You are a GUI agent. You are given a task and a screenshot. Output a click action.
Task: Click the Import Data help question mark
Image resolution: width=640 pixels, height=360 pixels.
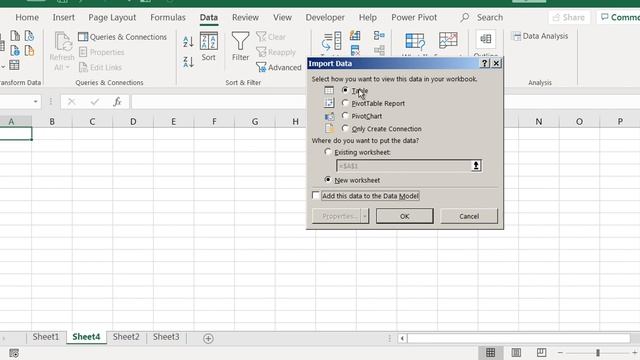coord(484,63)
